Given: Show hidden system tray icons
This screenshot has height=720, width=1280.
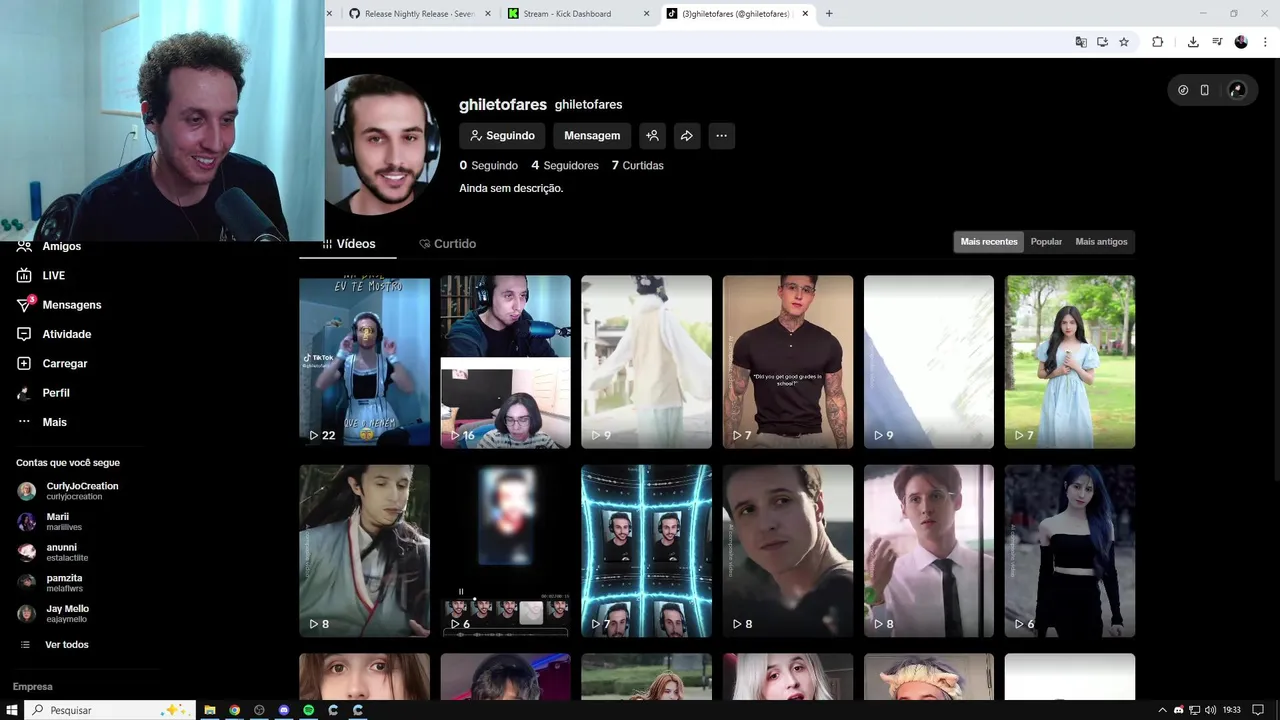Looking at the screenshot, I should (1162, 710).
